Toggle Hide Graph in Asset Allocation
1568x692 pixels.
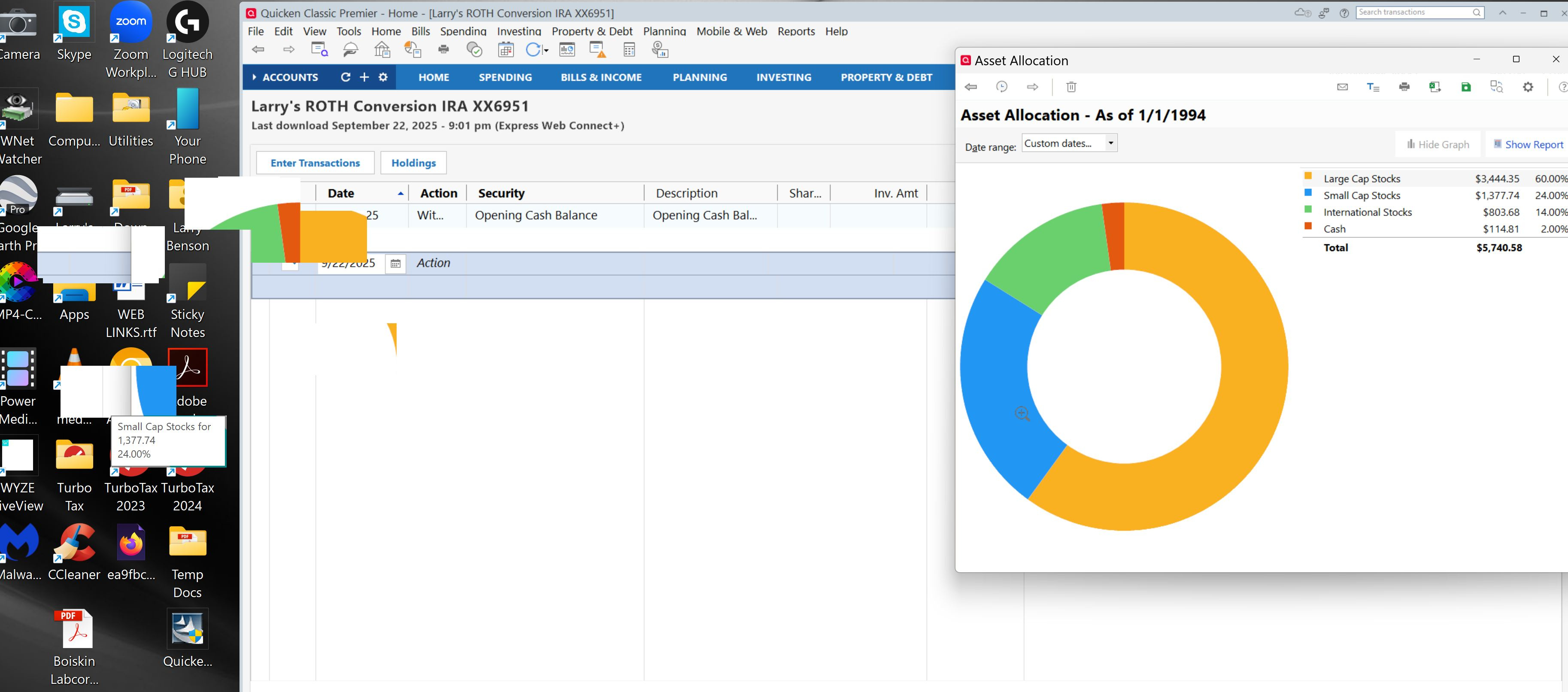pyautogui.click(x=1438, y=144)
